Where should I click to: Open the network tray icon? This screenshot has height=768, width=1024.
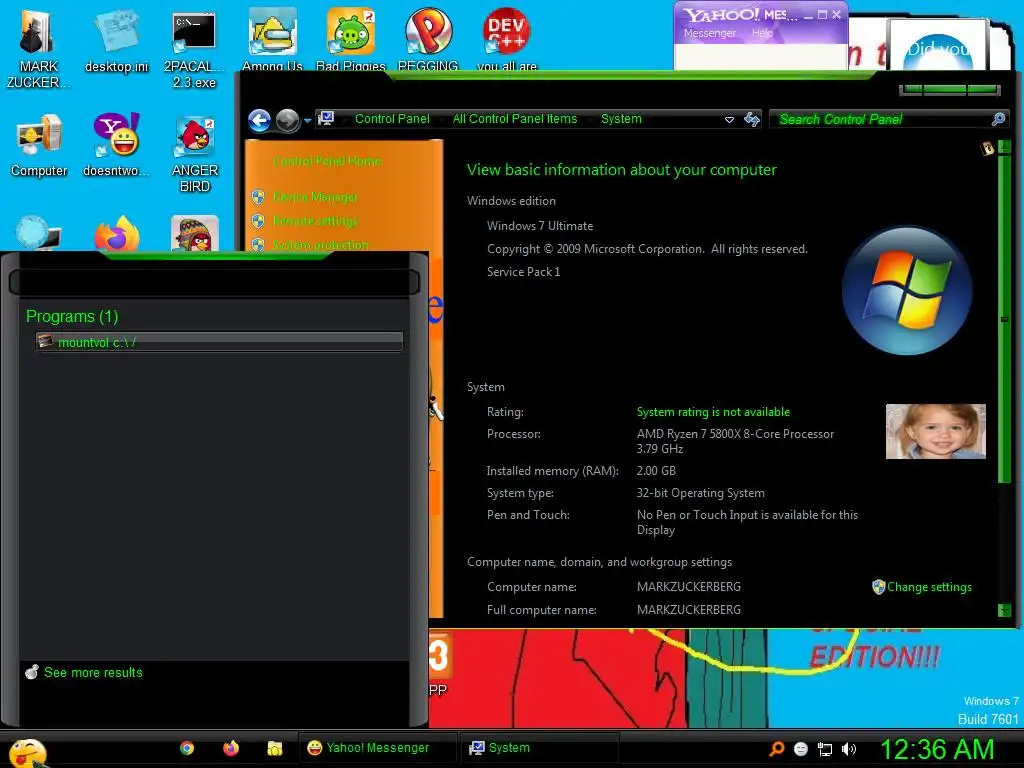pyautogui.click(x=825, y=749)
